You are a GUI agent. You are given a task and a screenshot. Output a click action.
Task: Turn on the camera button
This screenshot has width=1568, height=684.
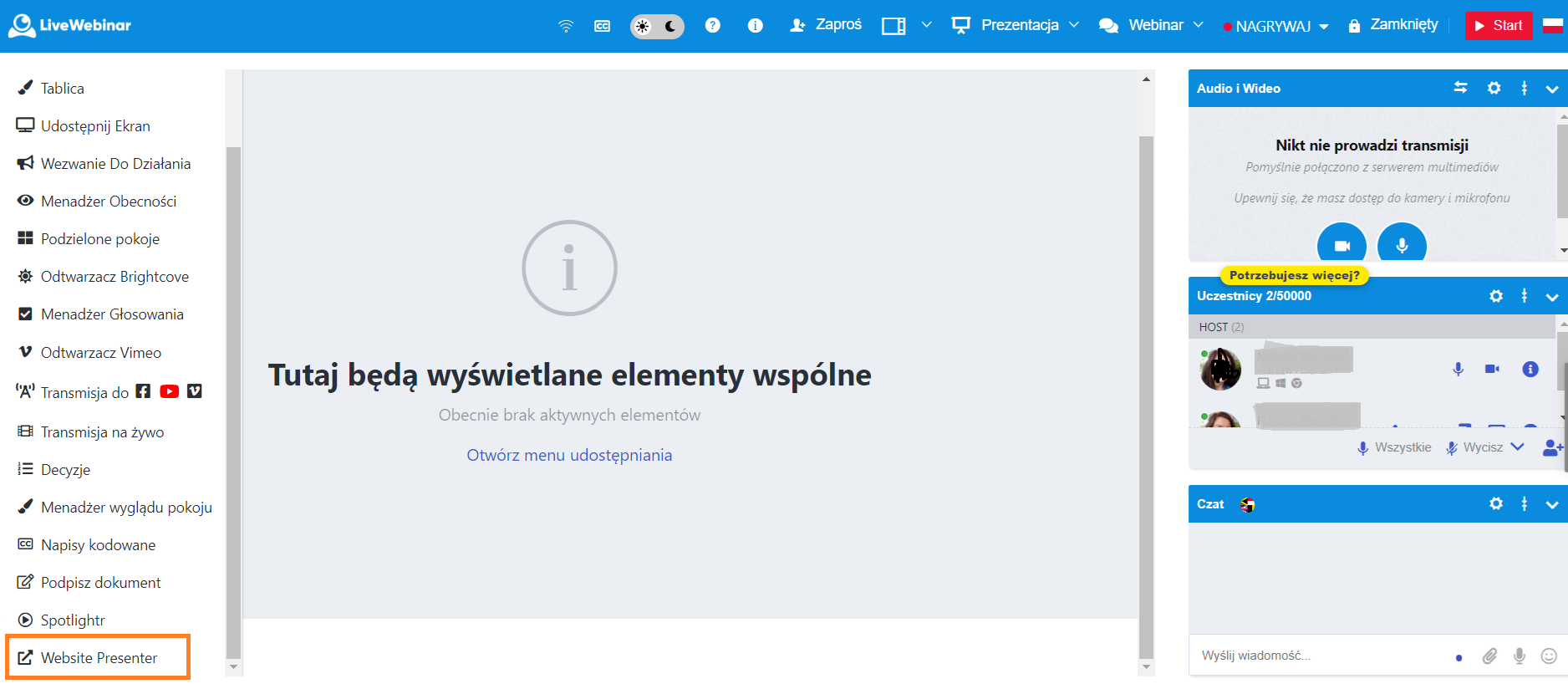(1341, 245)
